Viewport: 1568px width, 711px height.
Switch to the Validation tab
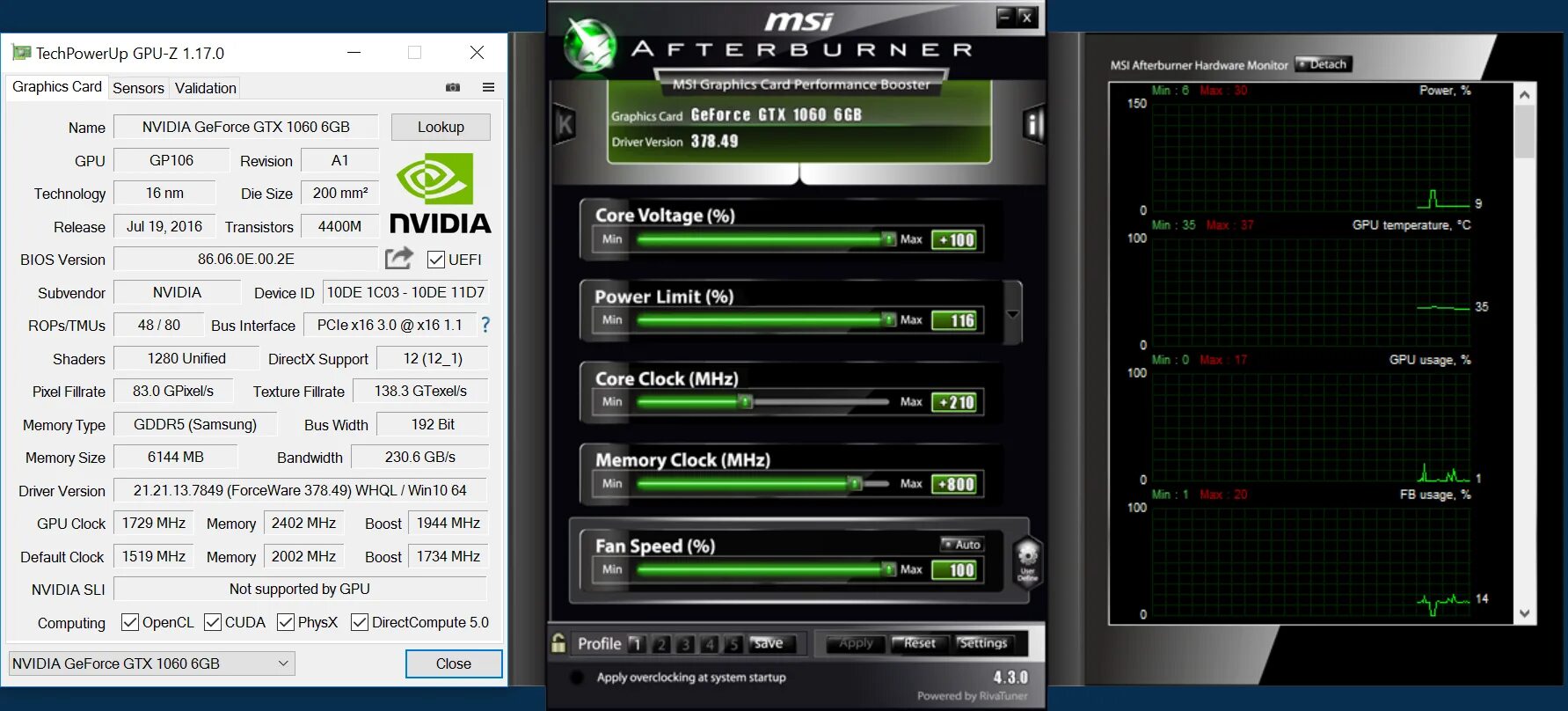click(x=205, y=88)
